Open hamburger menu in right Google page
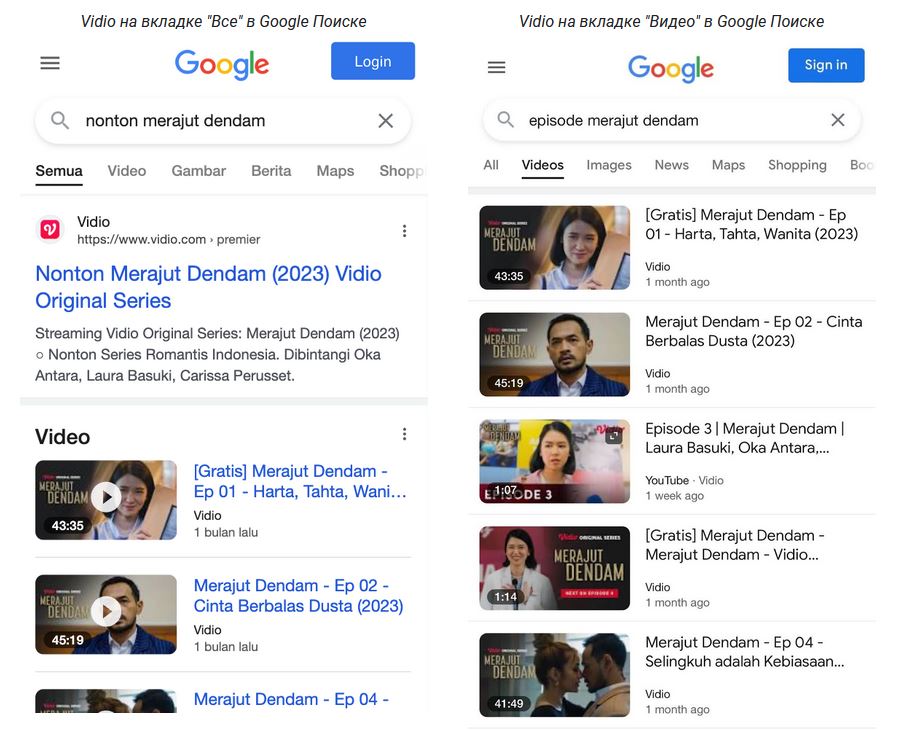The height and width of the screenshot is (730, 908). [x=496, y=67]
